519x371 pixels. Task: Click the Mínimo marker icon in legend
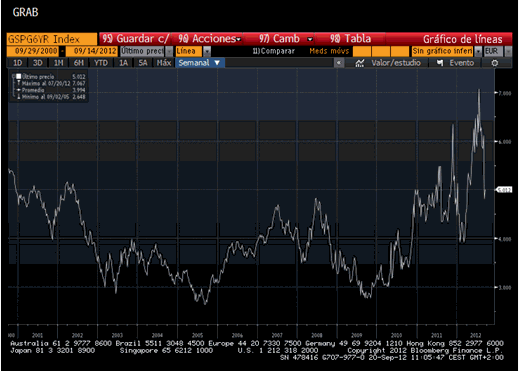(19, 97)
